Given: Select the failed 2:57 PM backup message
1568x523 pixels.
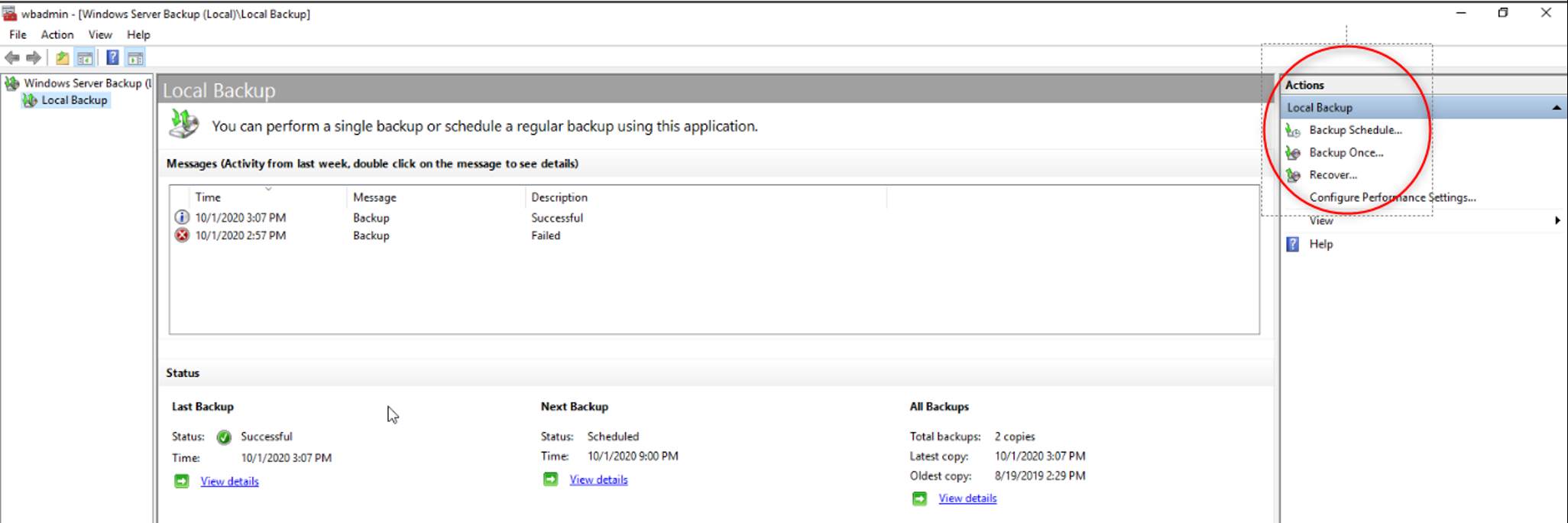Looking at the screenshot, I should pos(240,236).
